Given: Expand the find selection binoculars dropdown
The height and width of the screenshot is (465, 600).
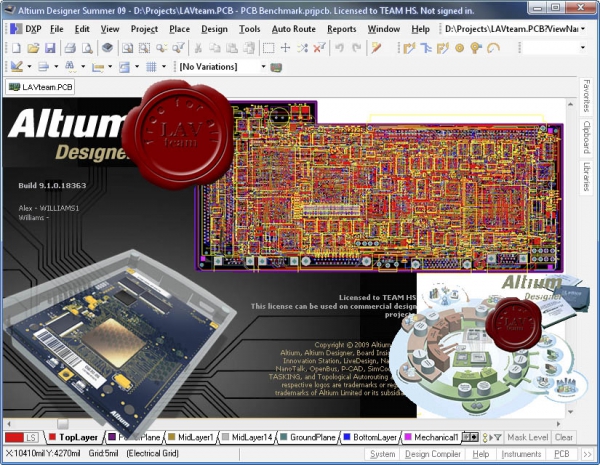Looking at the screenshot, I should [x=83, y=67].
